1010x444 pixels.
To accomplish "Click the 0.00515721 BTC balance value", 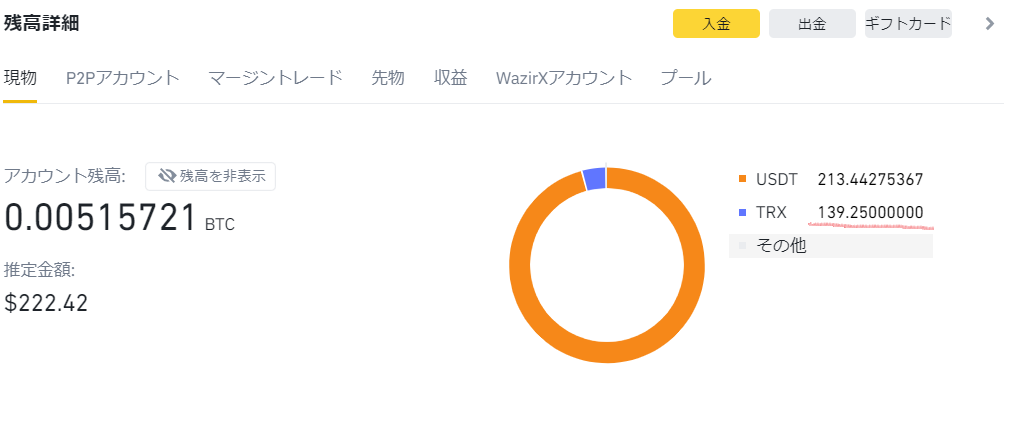I will click(100, 218).
